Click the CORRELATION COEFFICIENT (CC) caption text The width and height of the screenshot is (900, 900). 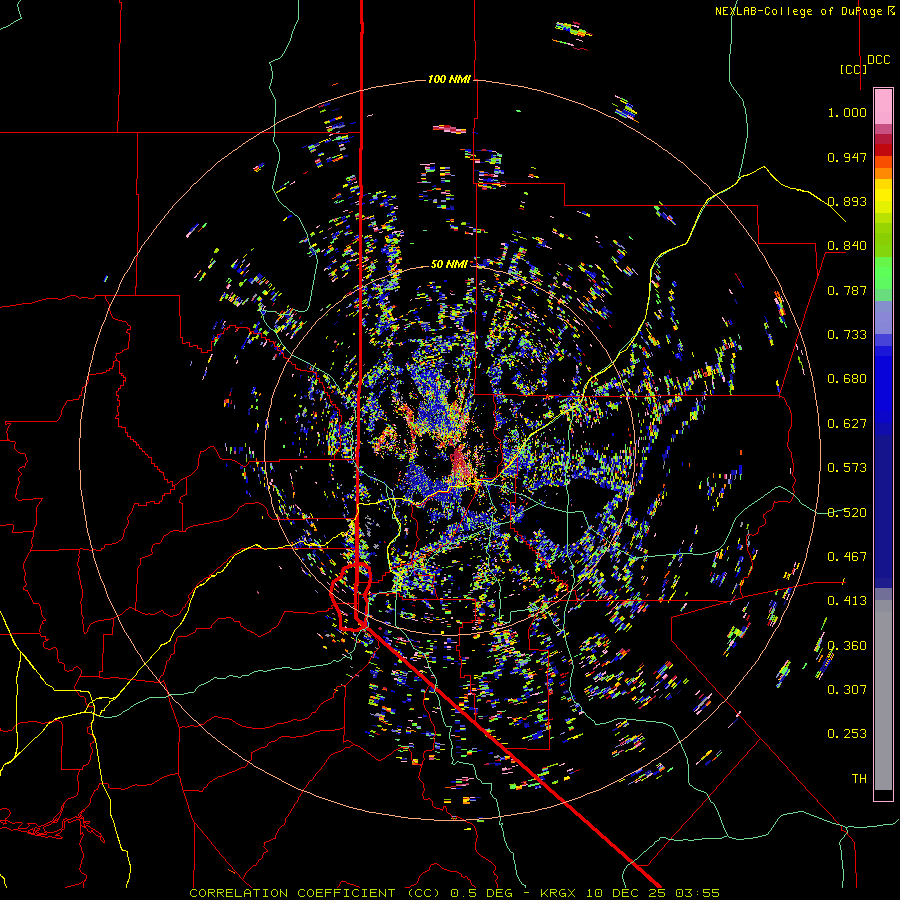point(315,893)
